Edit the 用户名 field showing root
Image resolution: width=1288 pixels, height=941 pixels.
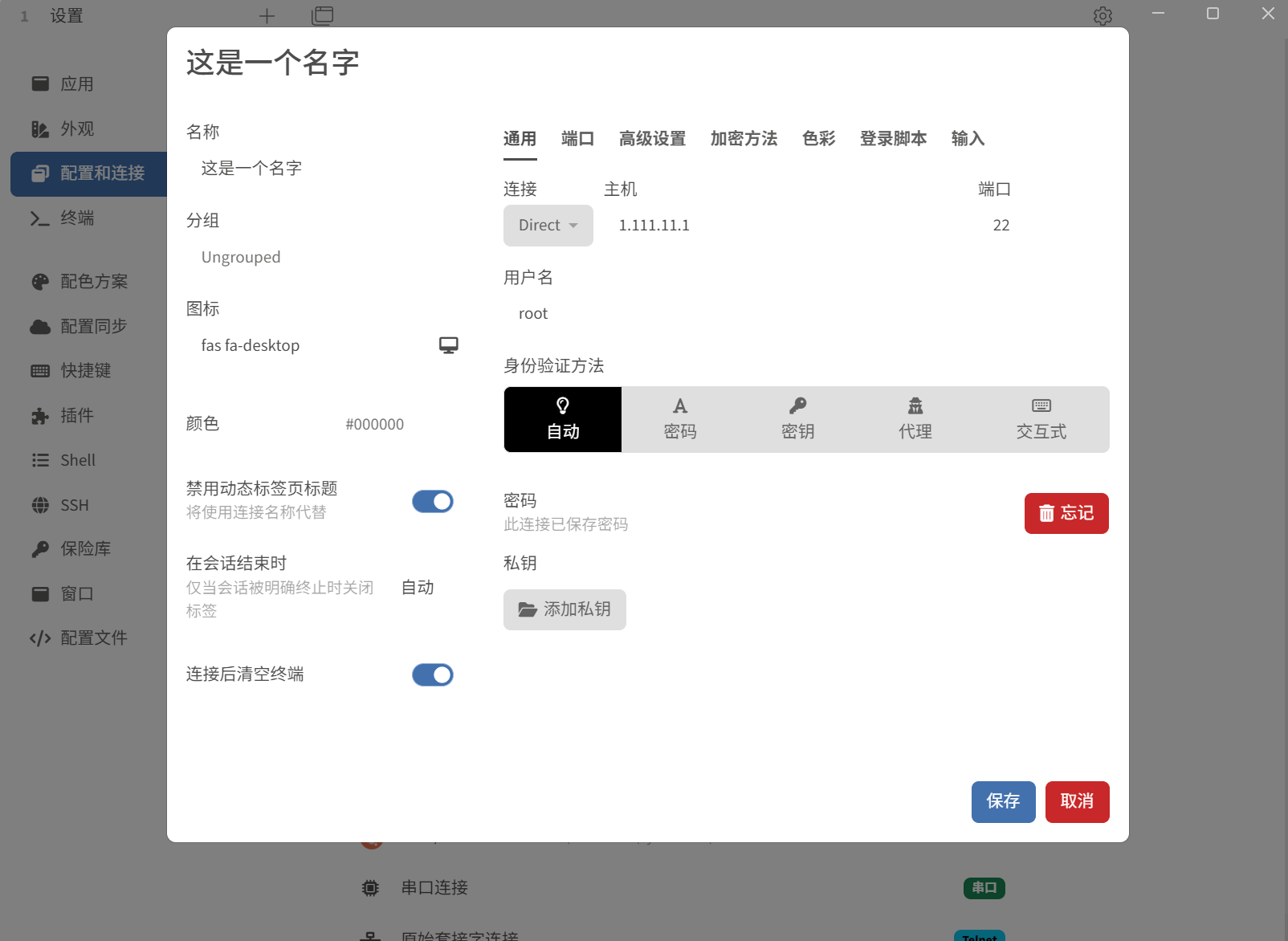click(806, 314)
